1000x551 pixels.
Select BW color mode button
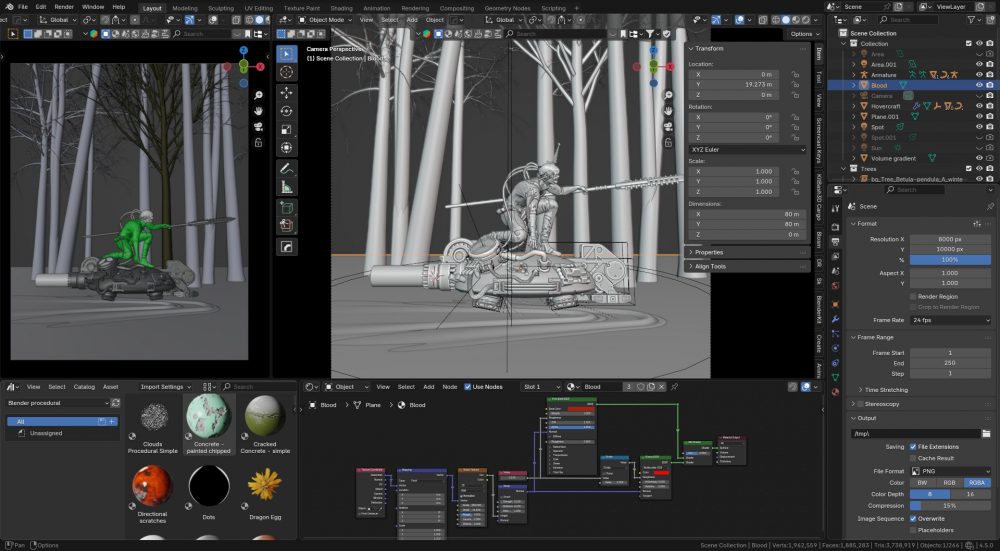pyautogui.click(x=923, y=483)
